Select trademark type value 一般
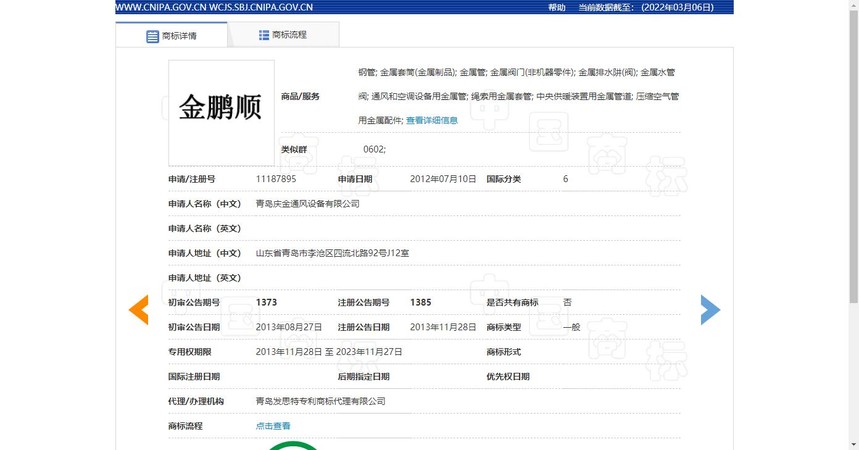 point(571,327)
